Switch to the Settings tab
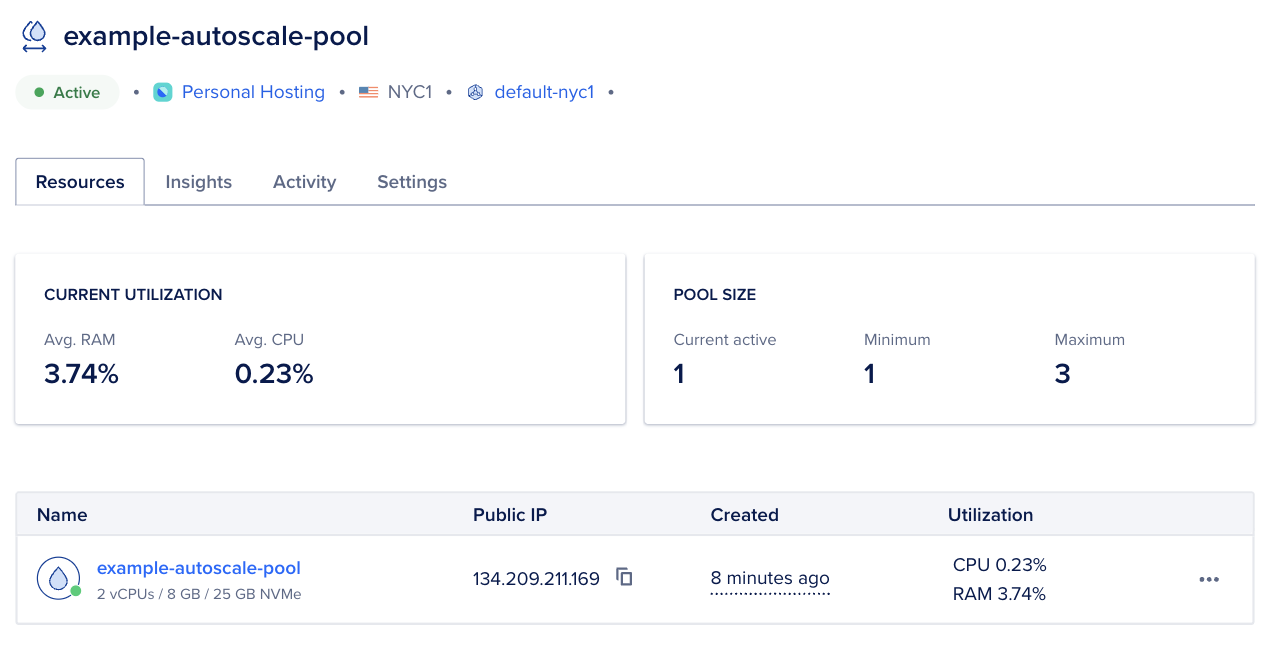Viewport: 1274px width, 646px height. 411,181
